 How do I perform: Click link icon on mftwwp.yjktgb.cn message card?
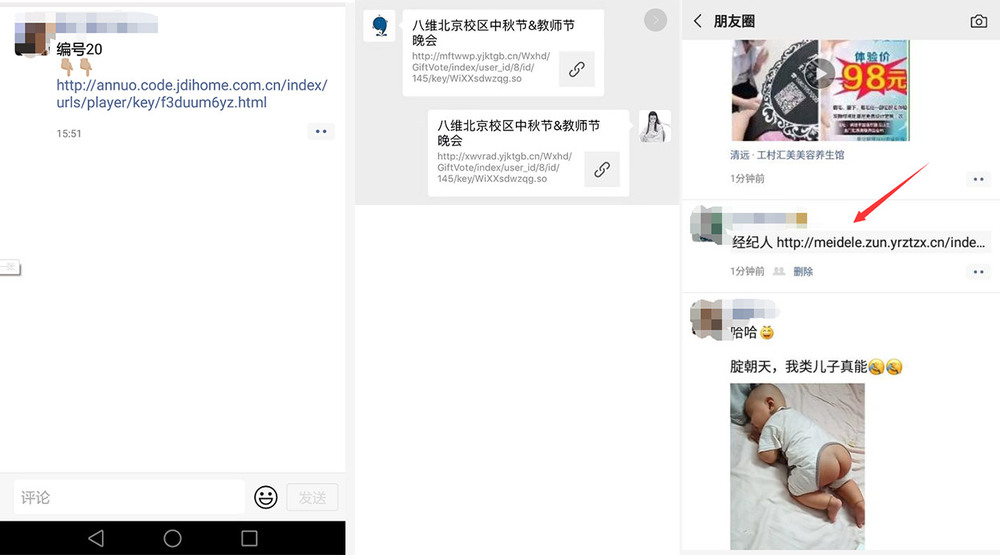tap(577, 69)
